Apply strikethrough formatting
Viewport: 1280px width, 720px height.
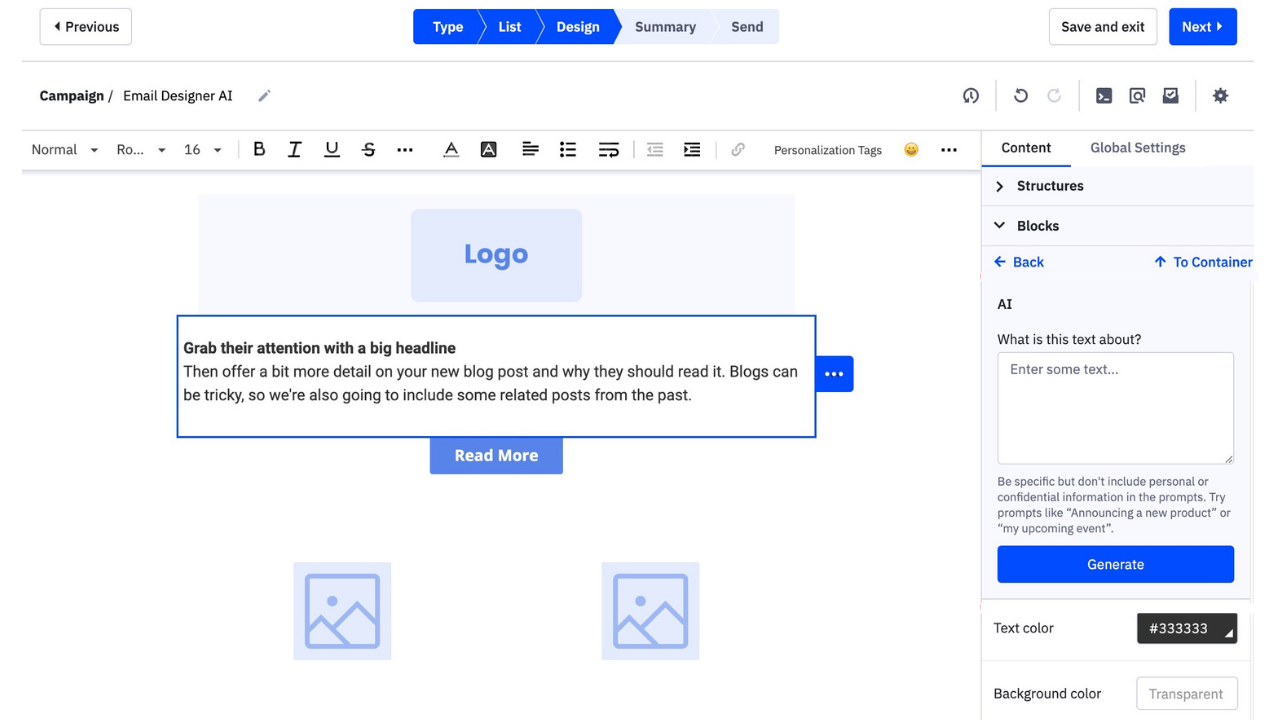[x=368, y=149]
